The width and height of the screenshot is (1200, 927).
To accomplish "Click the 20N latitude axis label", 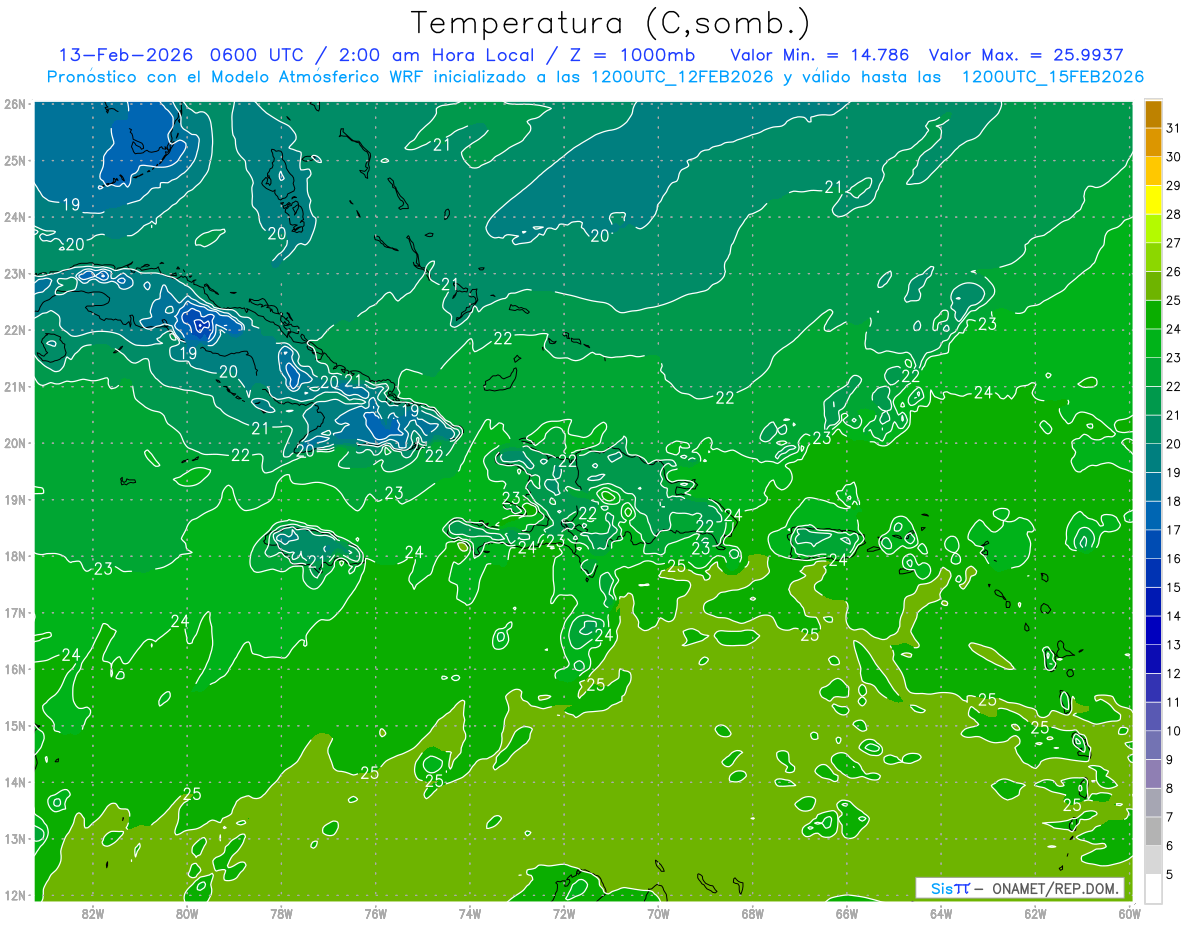I will 14,443.
